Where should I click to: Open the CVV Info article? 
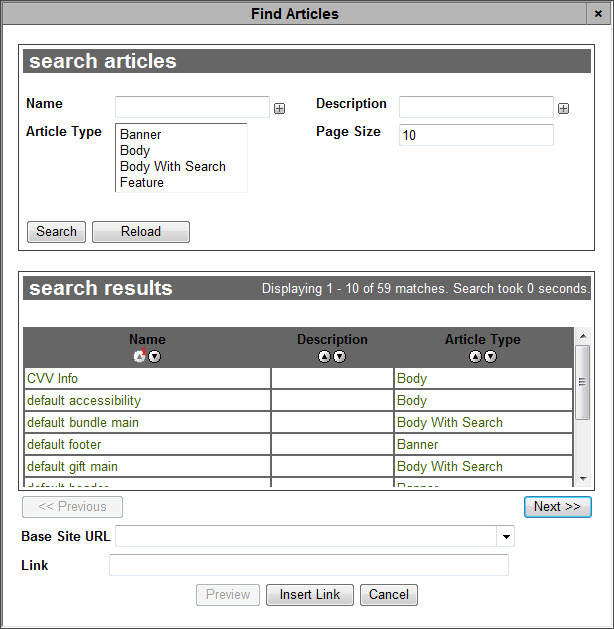[52, 378]
